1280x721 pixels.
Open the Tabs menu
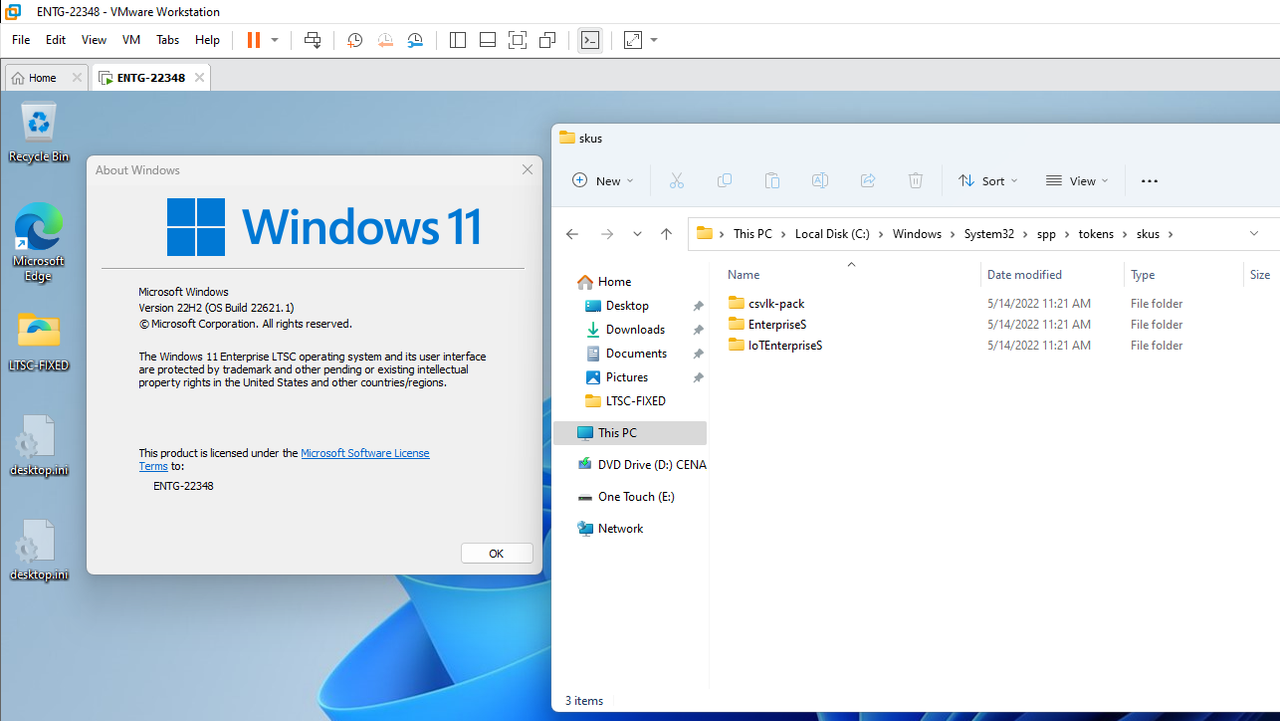167,40
